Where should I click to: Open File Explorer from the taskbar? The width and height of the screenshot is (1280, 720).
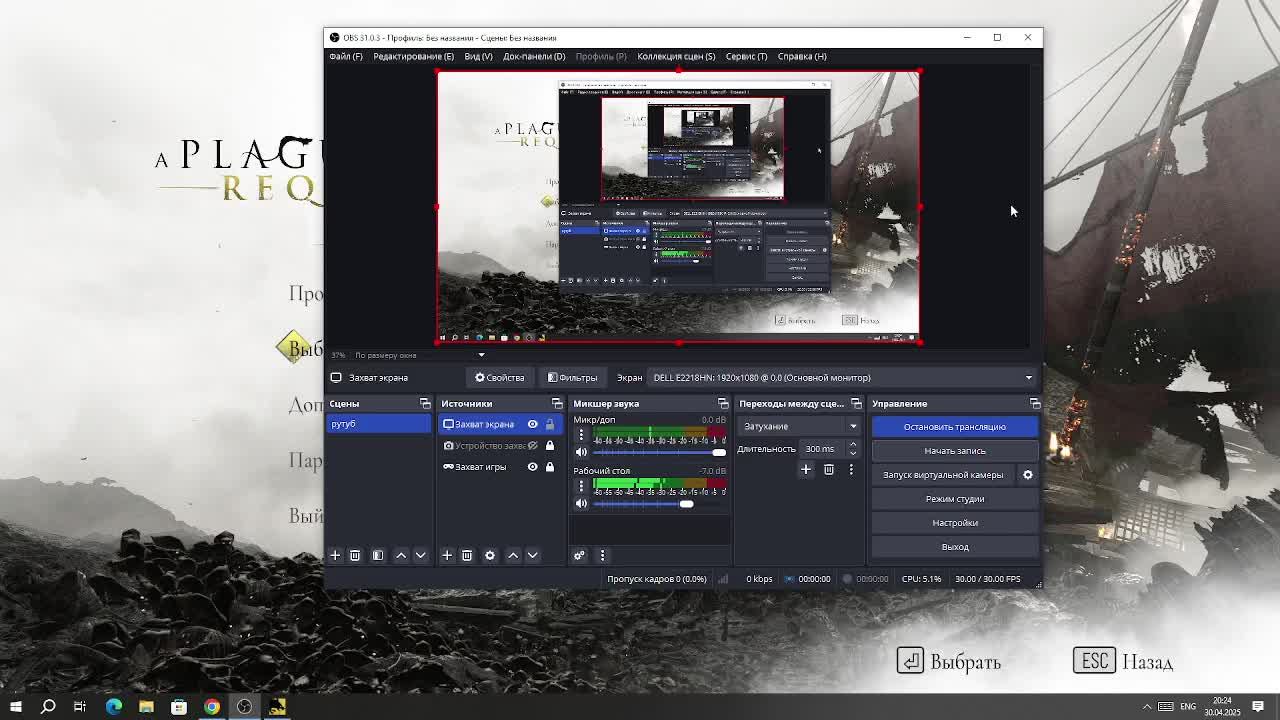tap(146, 707)
